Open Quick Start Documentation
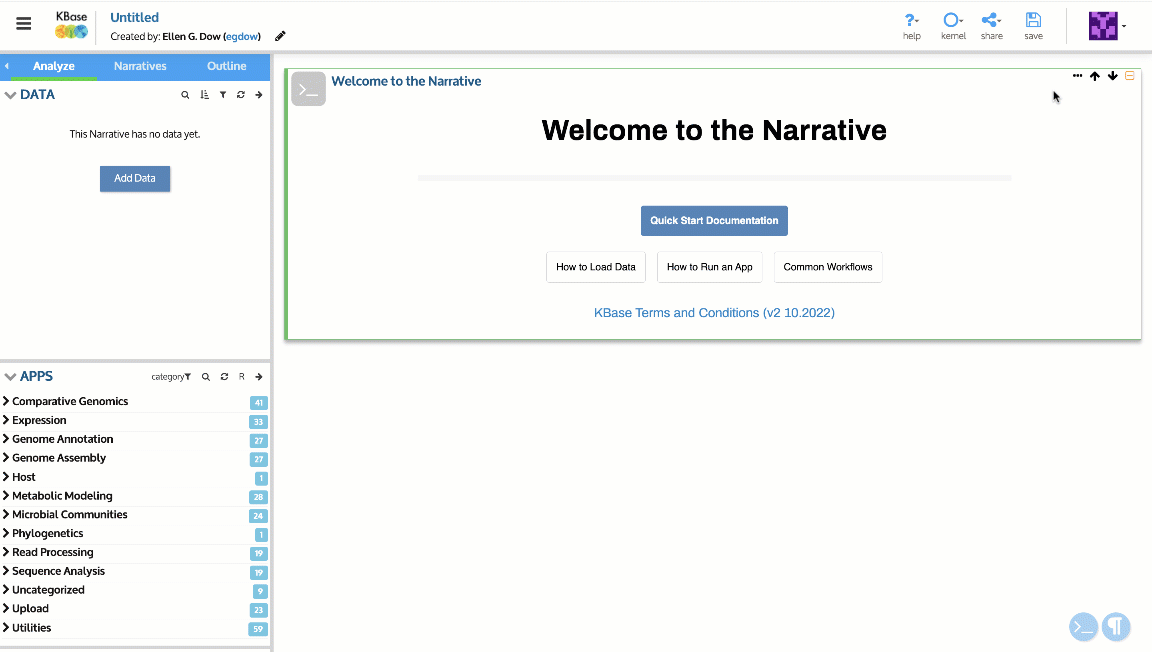This screenshot has height=652, width=1152. point(714,221)
